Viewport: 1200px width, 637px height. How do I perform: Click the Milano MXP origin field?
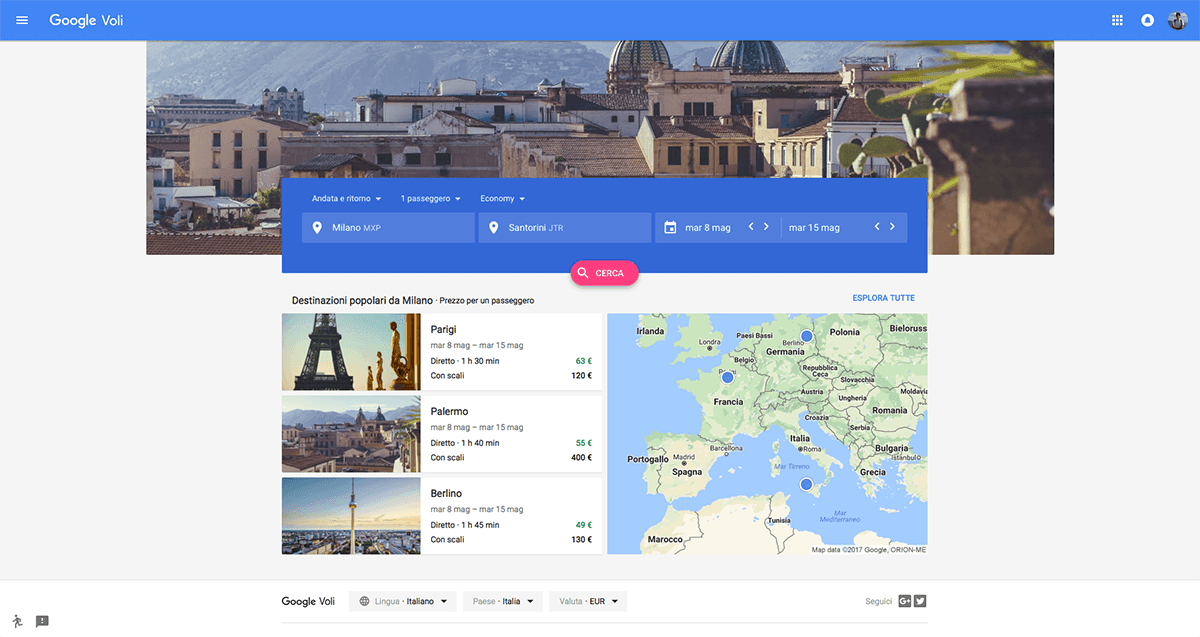388,227
